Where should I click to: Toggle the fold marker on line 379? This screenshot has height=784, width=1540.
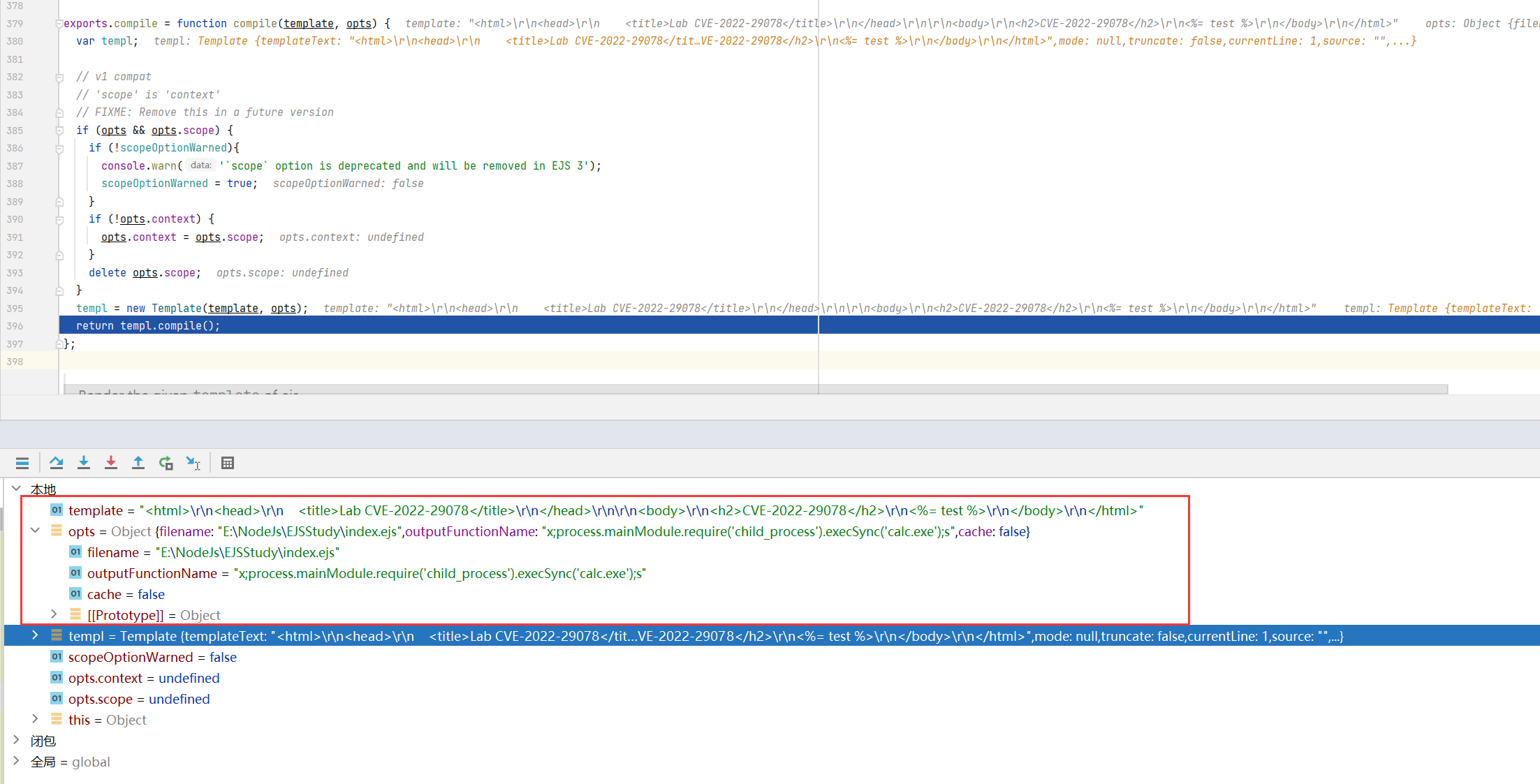59,24
